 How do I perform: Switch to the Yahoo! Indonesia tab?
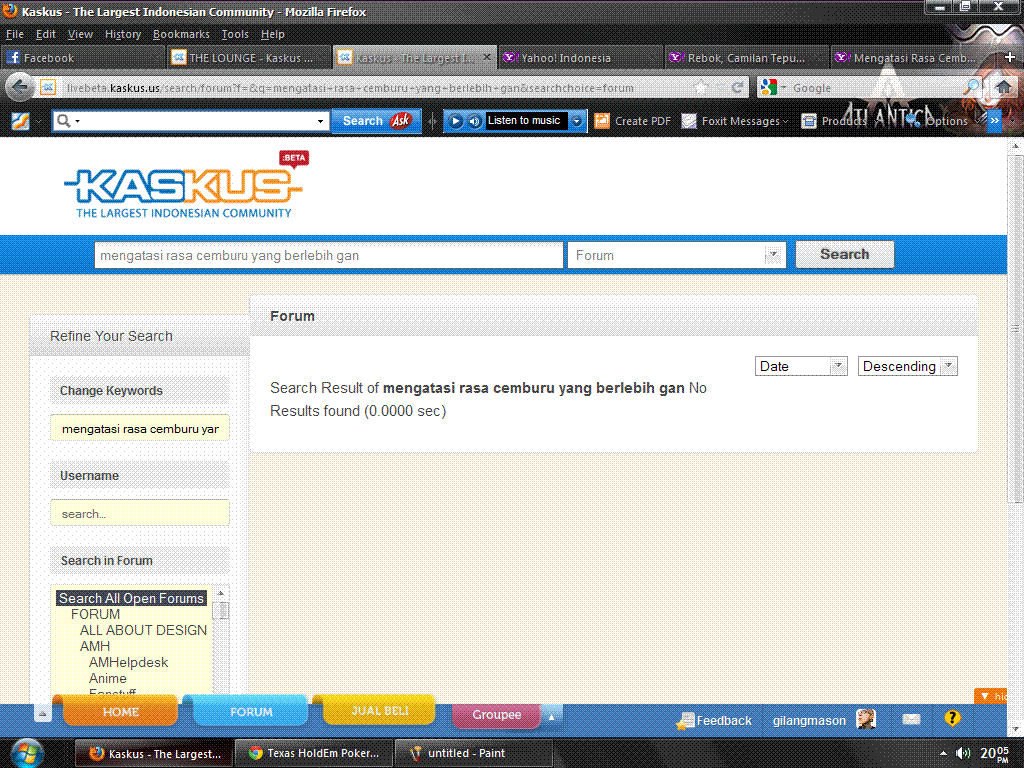pos(581,57)
